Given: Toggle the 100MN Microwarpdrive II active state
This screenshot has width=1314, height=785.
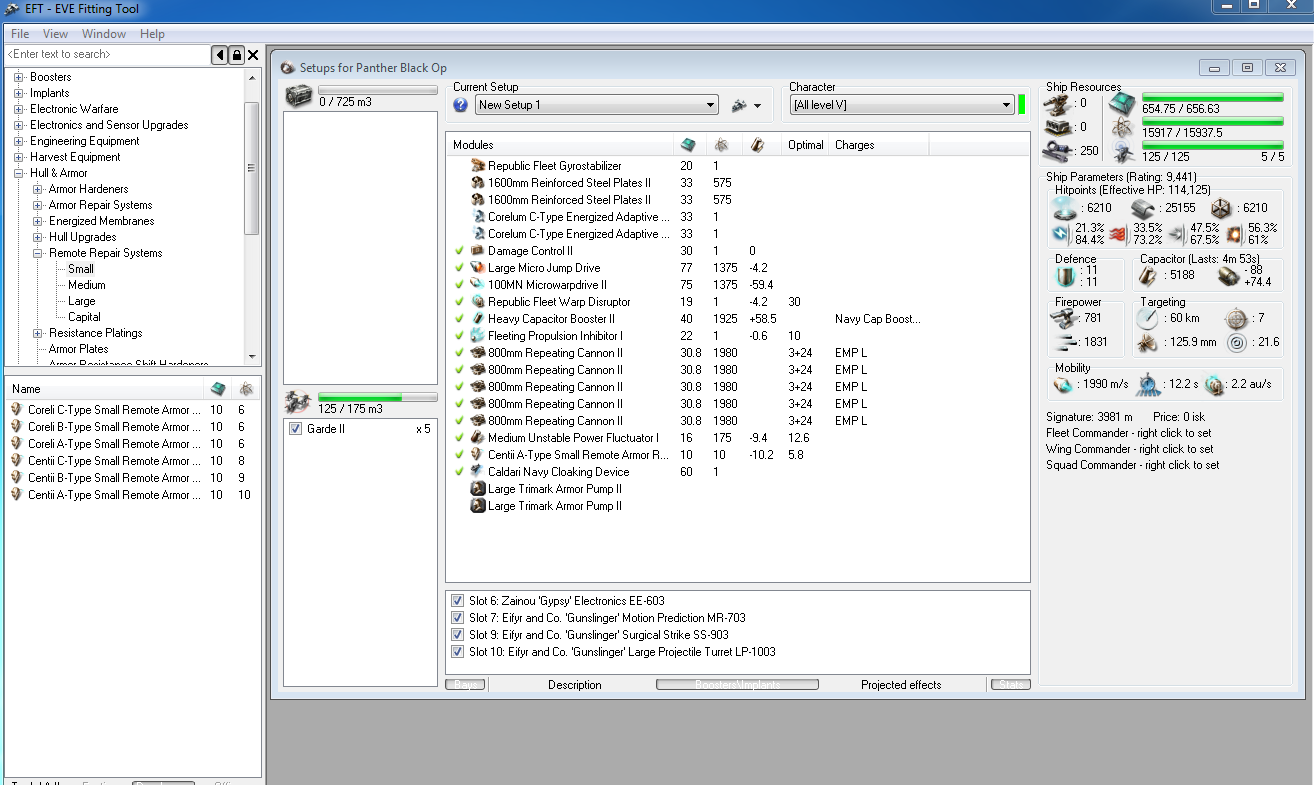Looking at the screenshot, I should [x=459, y=285].
